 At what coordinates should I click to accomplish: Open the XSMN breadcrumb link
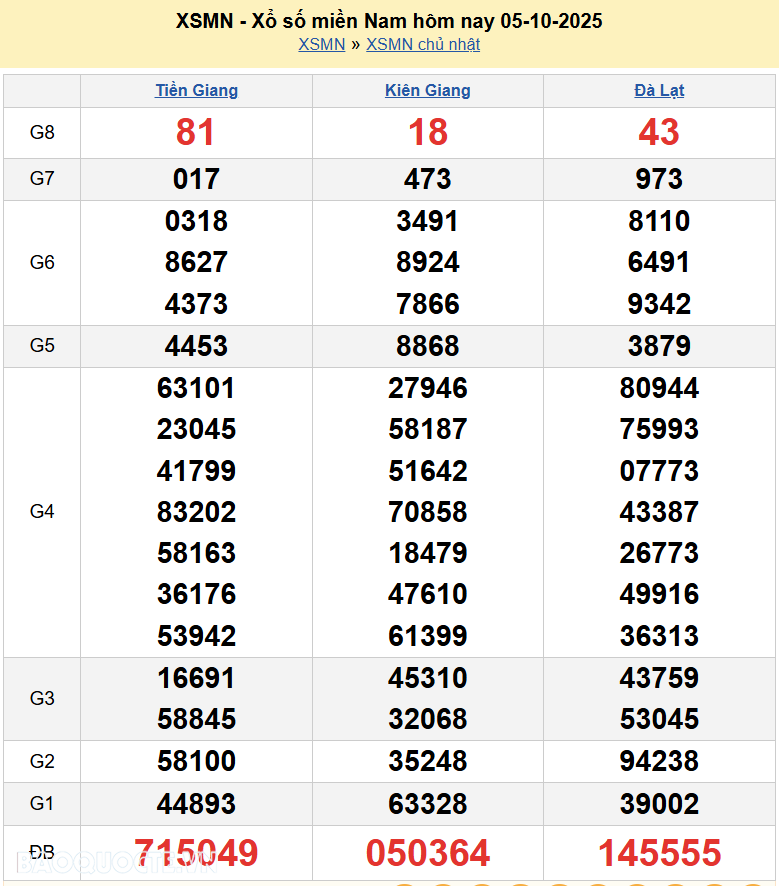pos(321,45)
